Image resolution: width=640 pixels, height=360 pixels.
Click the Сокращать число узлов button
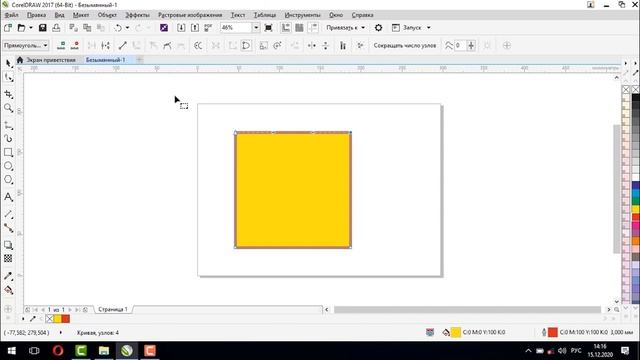click(405, 46)
